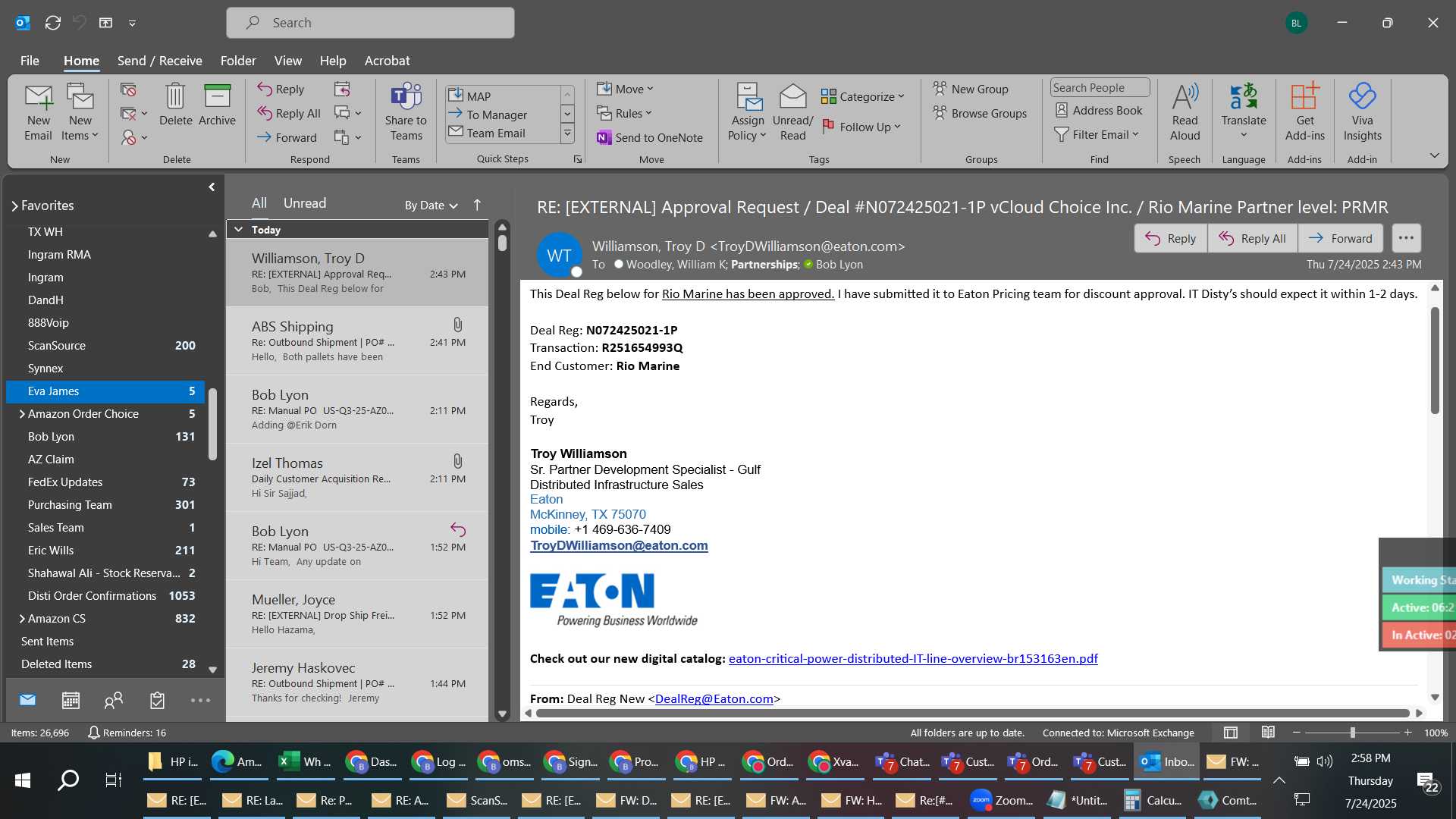Screen dimensions: 1456x819
Task: Open Filter Email dropdown
Action: coord(1097,134)
